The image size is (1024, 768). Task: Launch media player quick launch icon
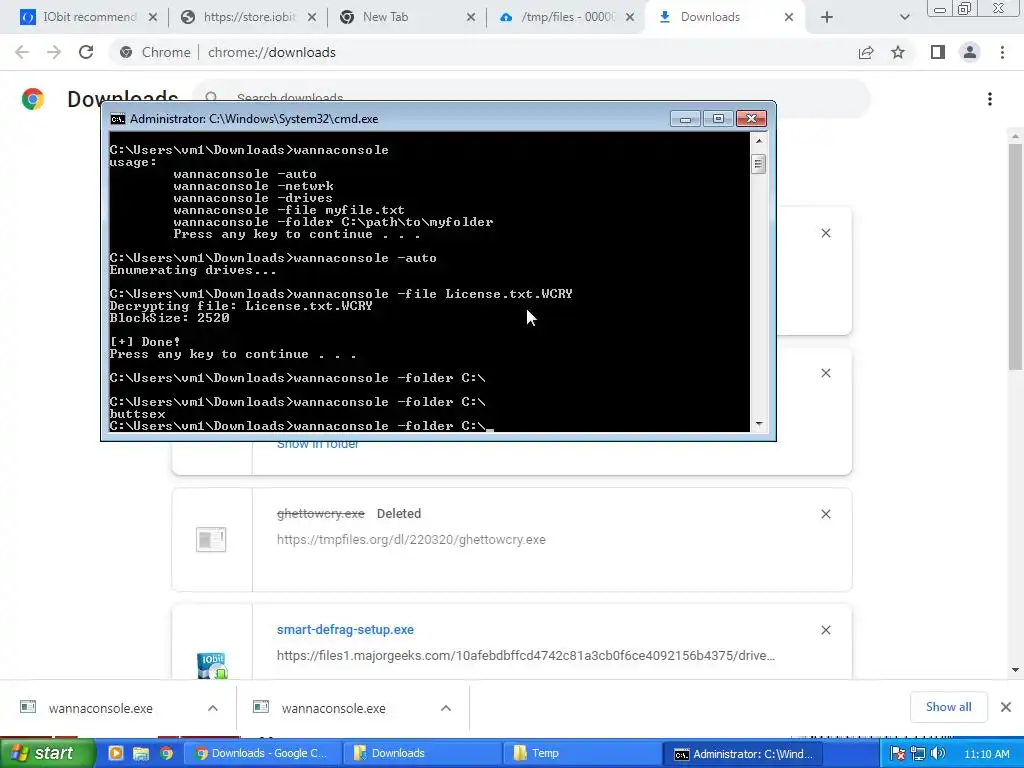[116, 753]
